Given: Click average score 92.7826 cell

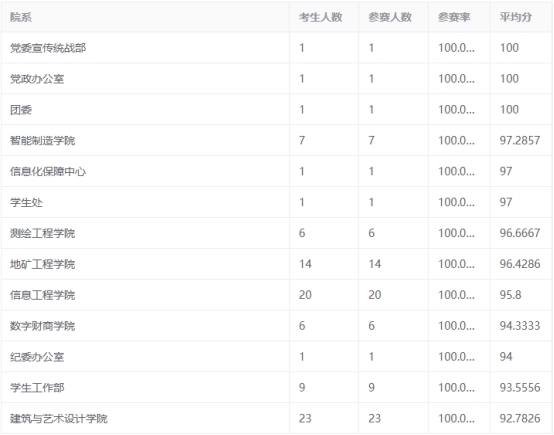Looking at the screenshot, I should tap(521, 418).
